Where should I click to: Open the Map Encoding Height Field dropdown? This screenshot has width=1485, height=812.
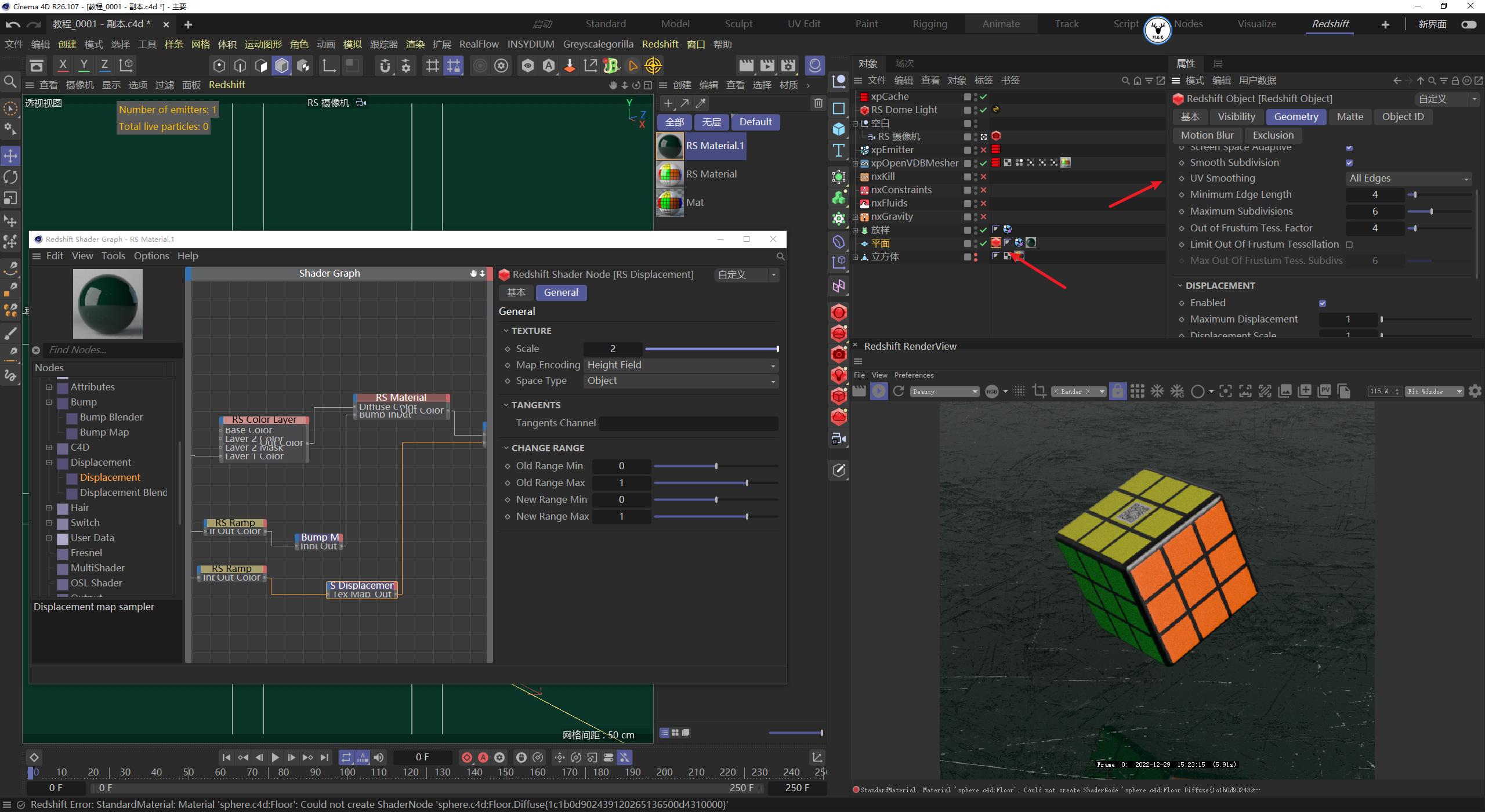(680, 365)
